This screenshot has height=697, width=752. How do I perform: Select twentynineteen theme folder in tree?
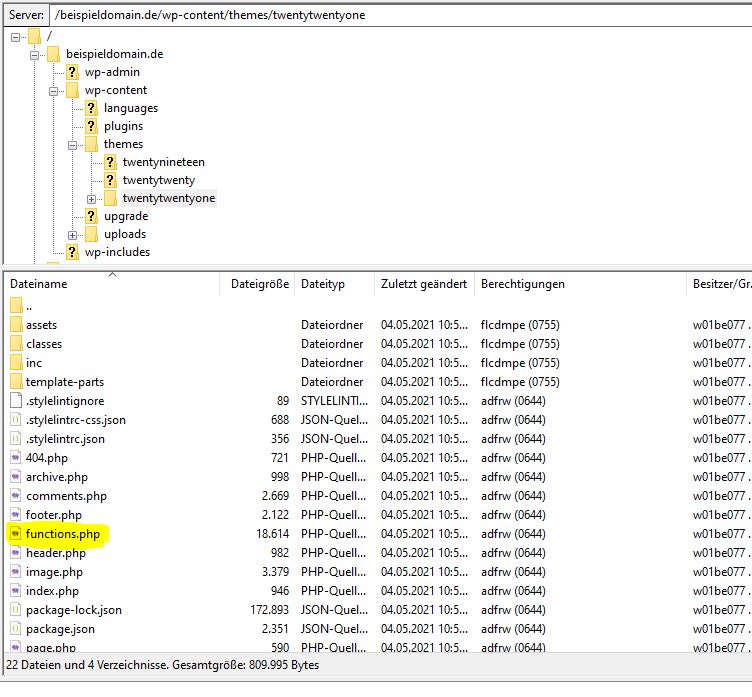[164, 162]
